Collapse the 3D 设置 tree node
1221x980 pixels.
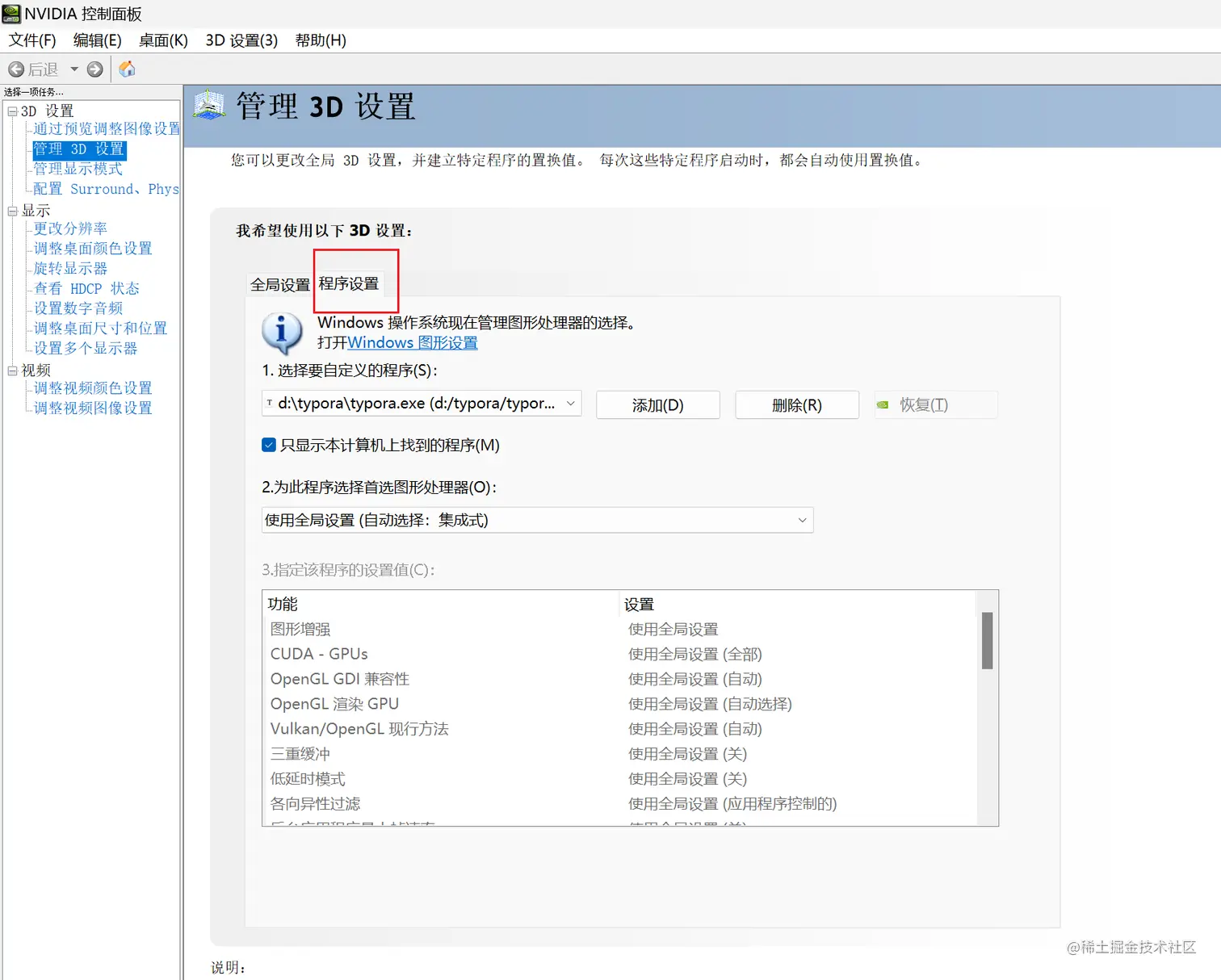coord(12,111)
